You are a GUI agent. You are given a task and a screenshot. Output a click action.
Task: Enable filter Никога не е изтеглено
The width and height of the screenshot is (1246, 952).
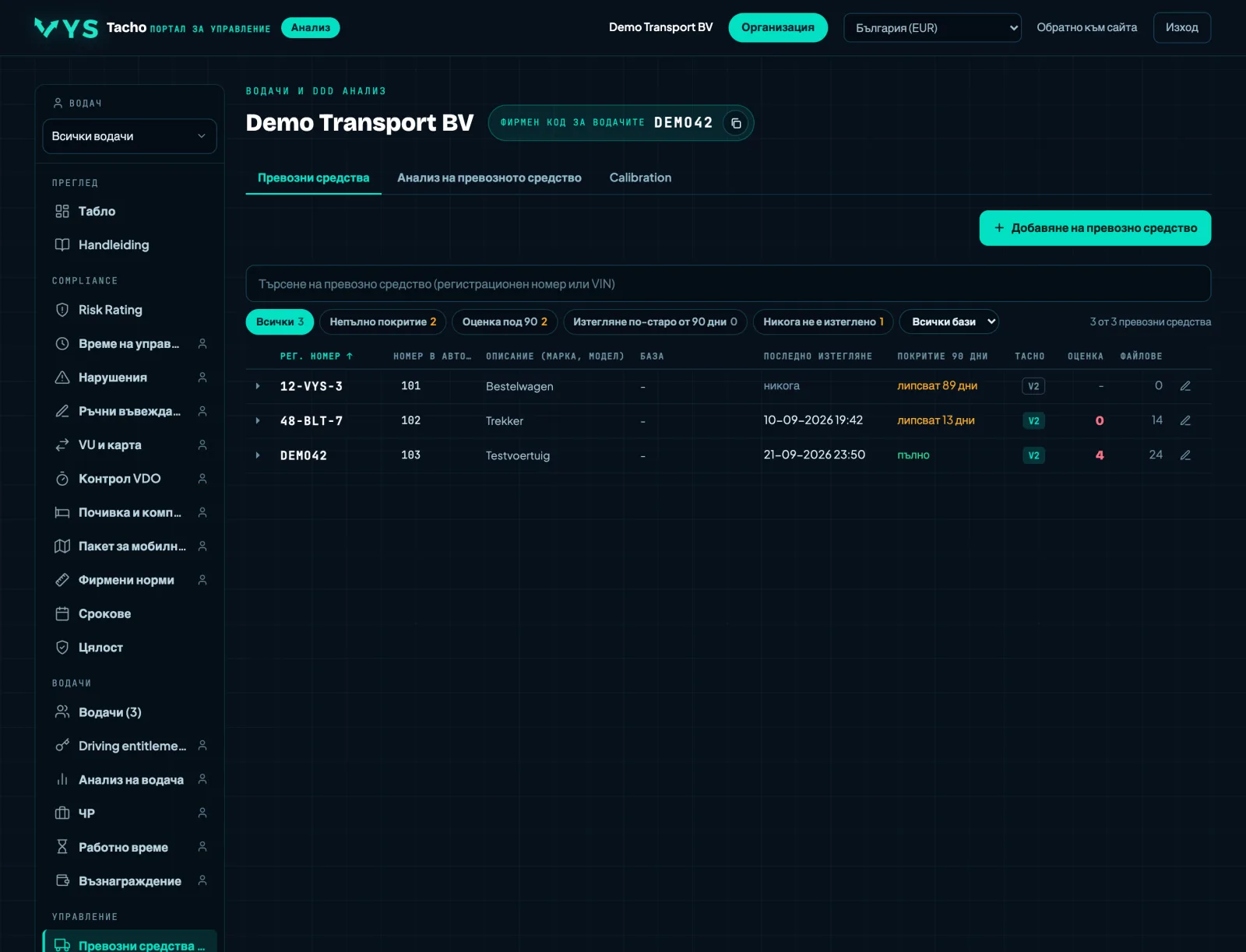pos(823,321)
